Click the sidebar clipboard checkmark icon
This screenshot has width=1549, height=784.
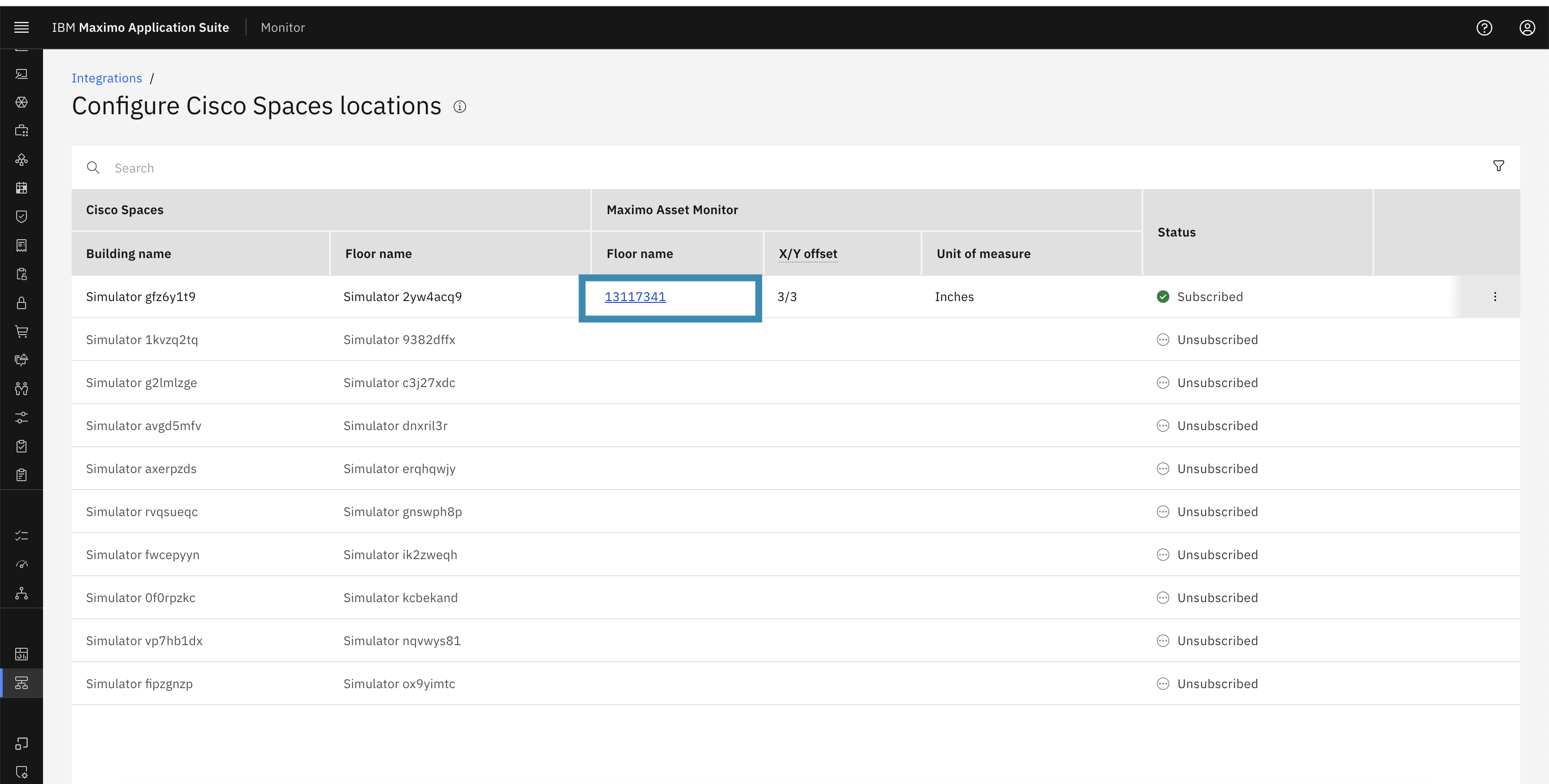click(22, 446)
